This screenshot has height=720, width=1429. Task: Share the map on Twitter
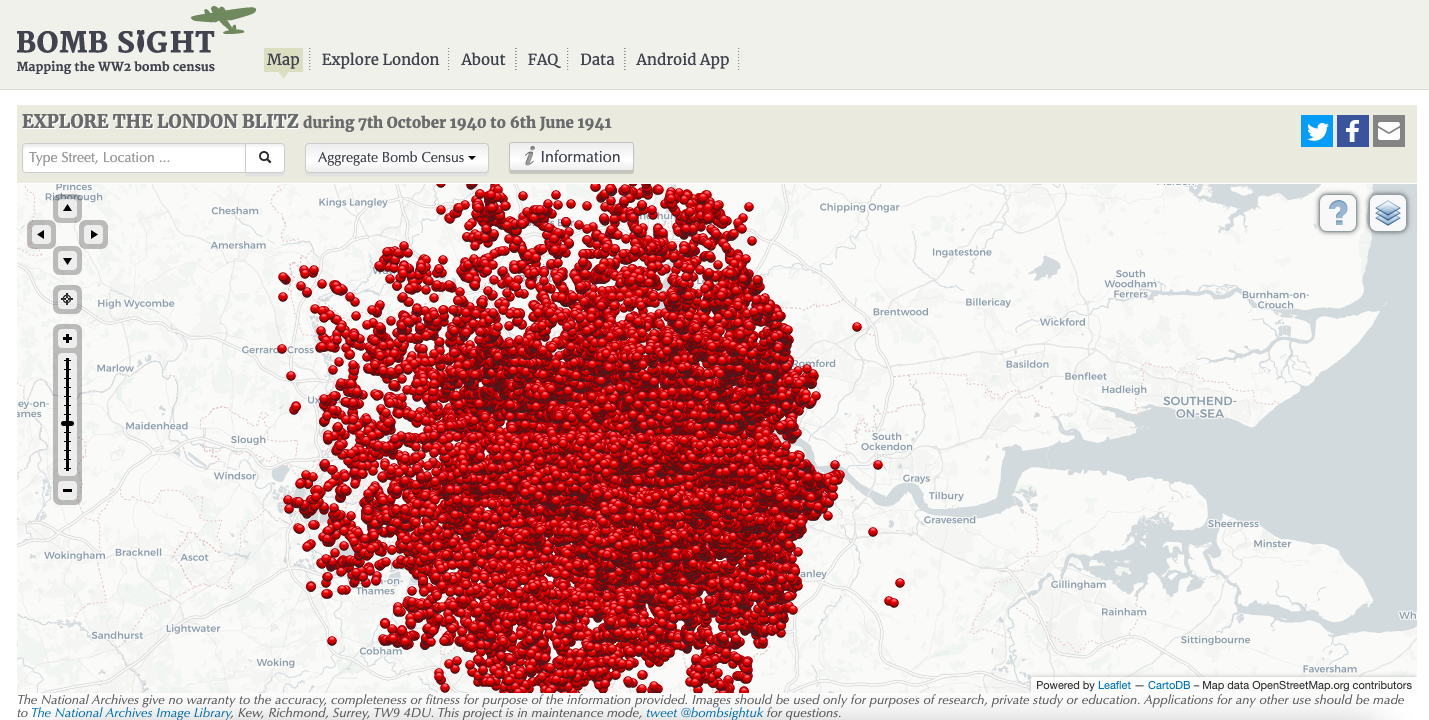pyautogui.click(x=1317, y=131)
